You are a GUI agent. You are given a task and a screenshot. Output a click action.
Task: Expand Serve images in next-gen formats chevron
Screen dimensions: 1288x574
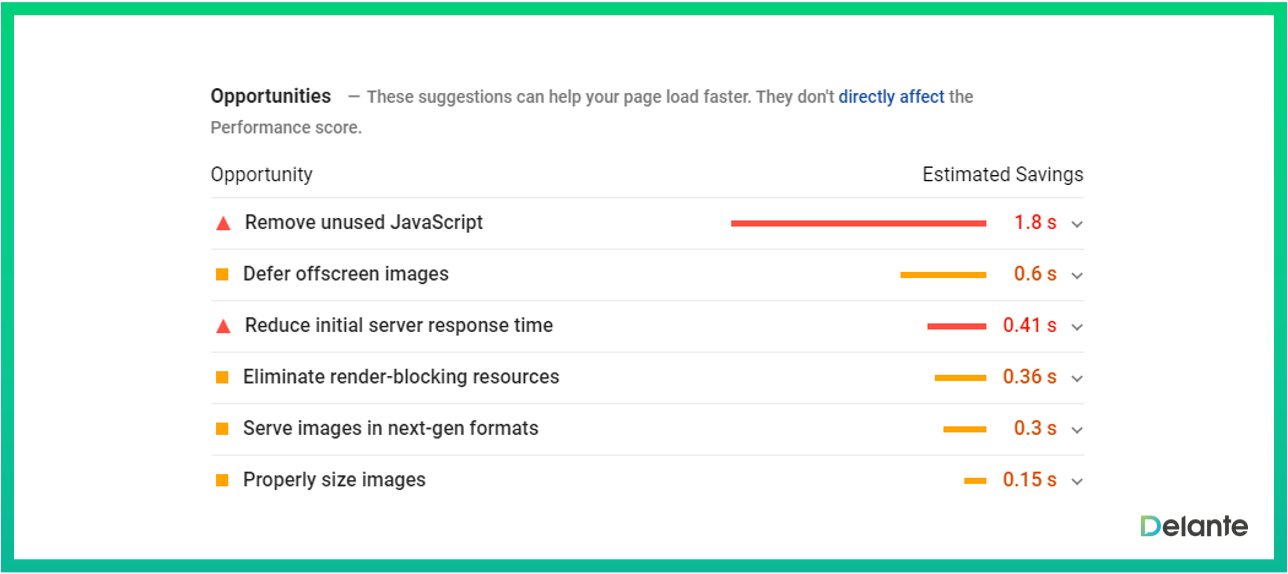1077,430
